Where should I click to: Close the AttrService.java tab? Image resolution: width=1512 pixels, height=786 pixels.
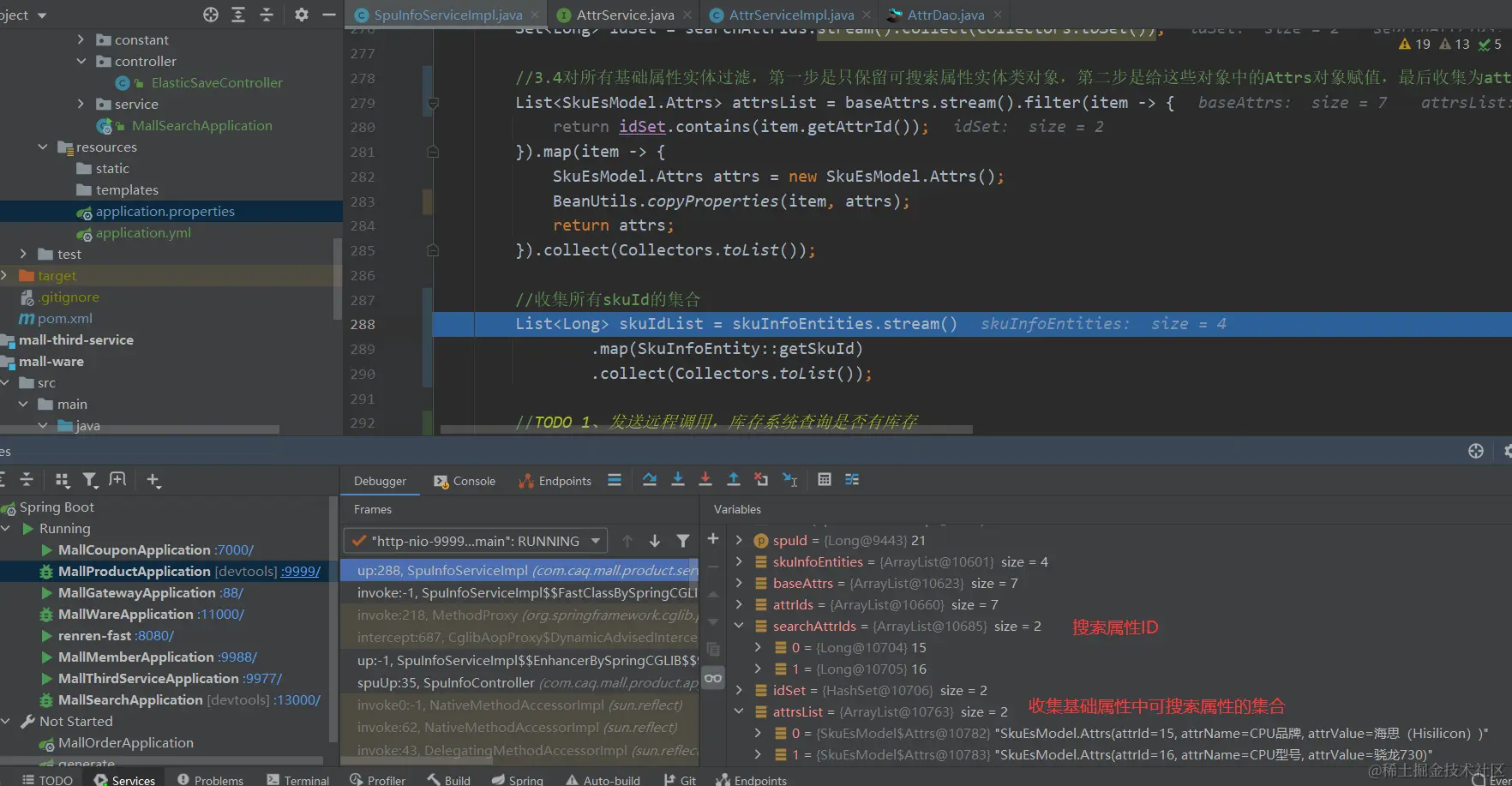coord(687,15)
